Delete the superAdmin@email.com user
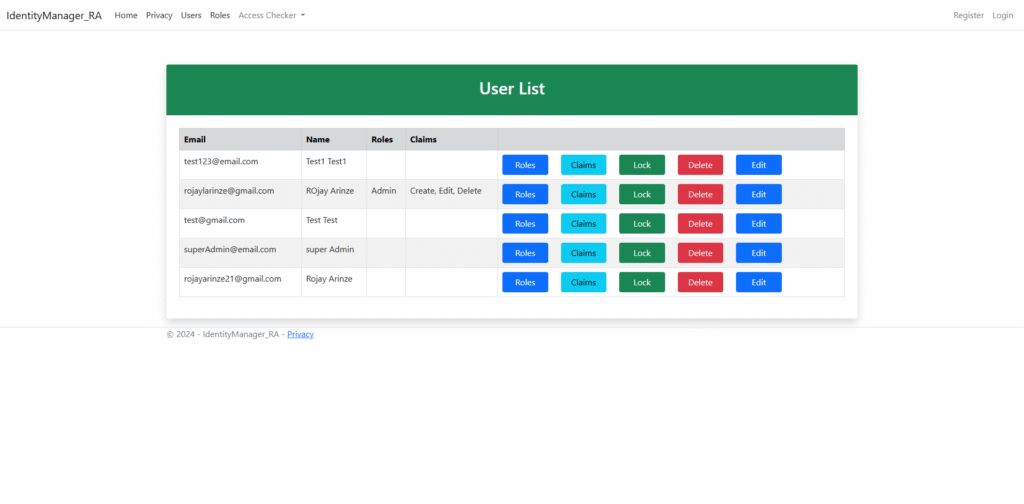Screen dimensions: 1024x504 (700, 253)
